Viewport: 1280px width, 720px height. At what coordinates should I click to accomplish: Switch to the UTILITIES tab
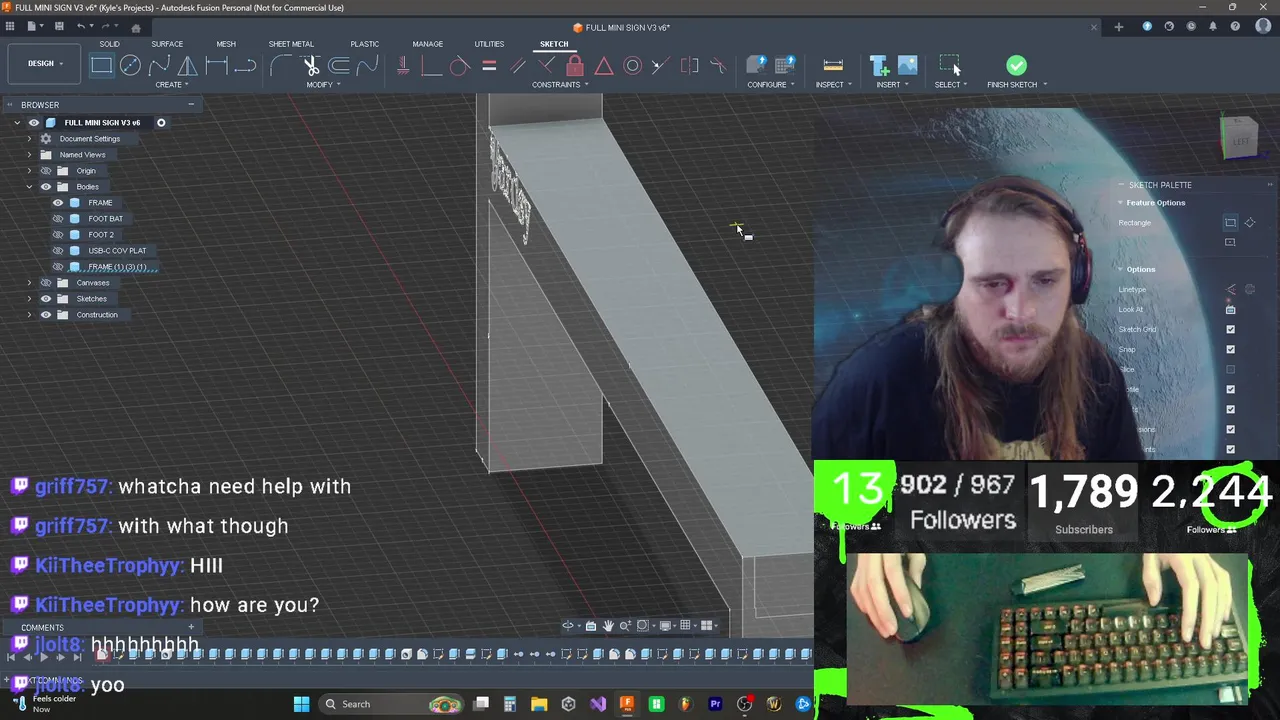pyautogui.click(x=489, y=44)
